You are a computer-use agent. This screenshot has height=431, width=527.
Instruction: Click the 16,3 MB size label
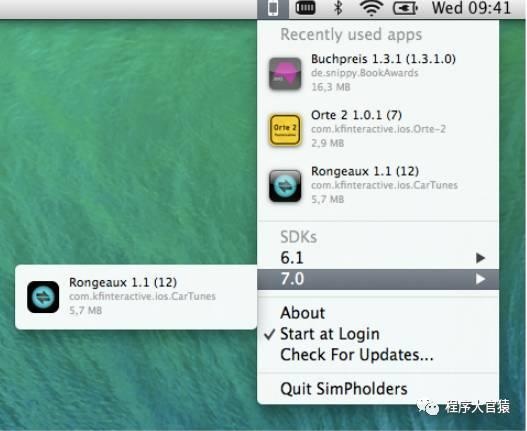click(x=331, y=87)
